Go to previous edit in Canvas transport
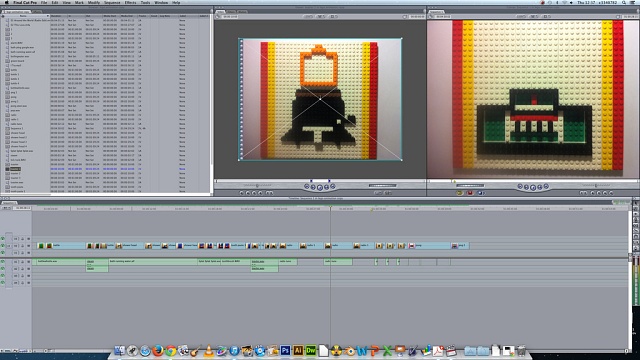Image resolution: width=640 pixels, height=360 pixels. [x=520, y=186]
